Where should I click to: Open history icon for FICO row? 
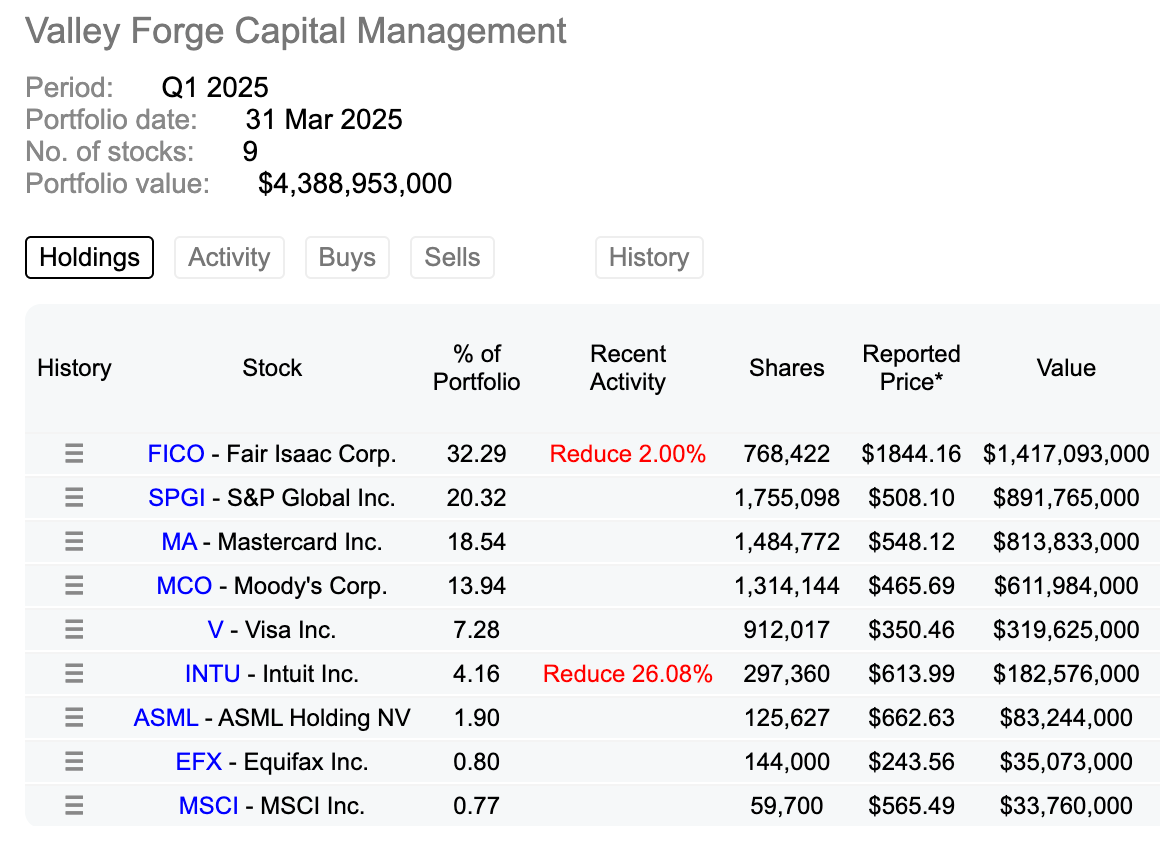pyautogui.click(x=73, y=454)
